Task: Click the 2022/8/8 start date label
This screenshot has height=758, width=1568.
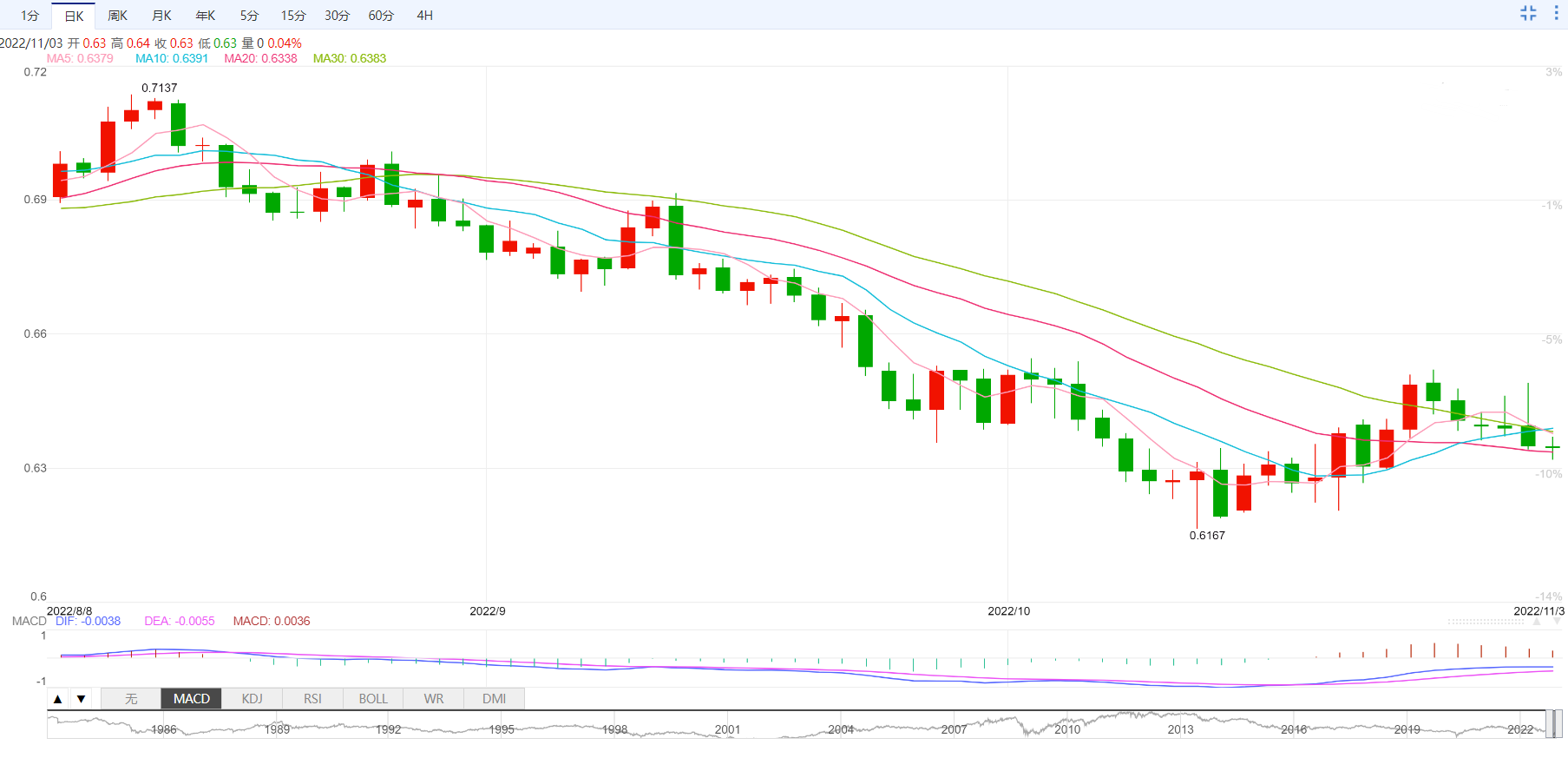Action: tap(69, 611)
